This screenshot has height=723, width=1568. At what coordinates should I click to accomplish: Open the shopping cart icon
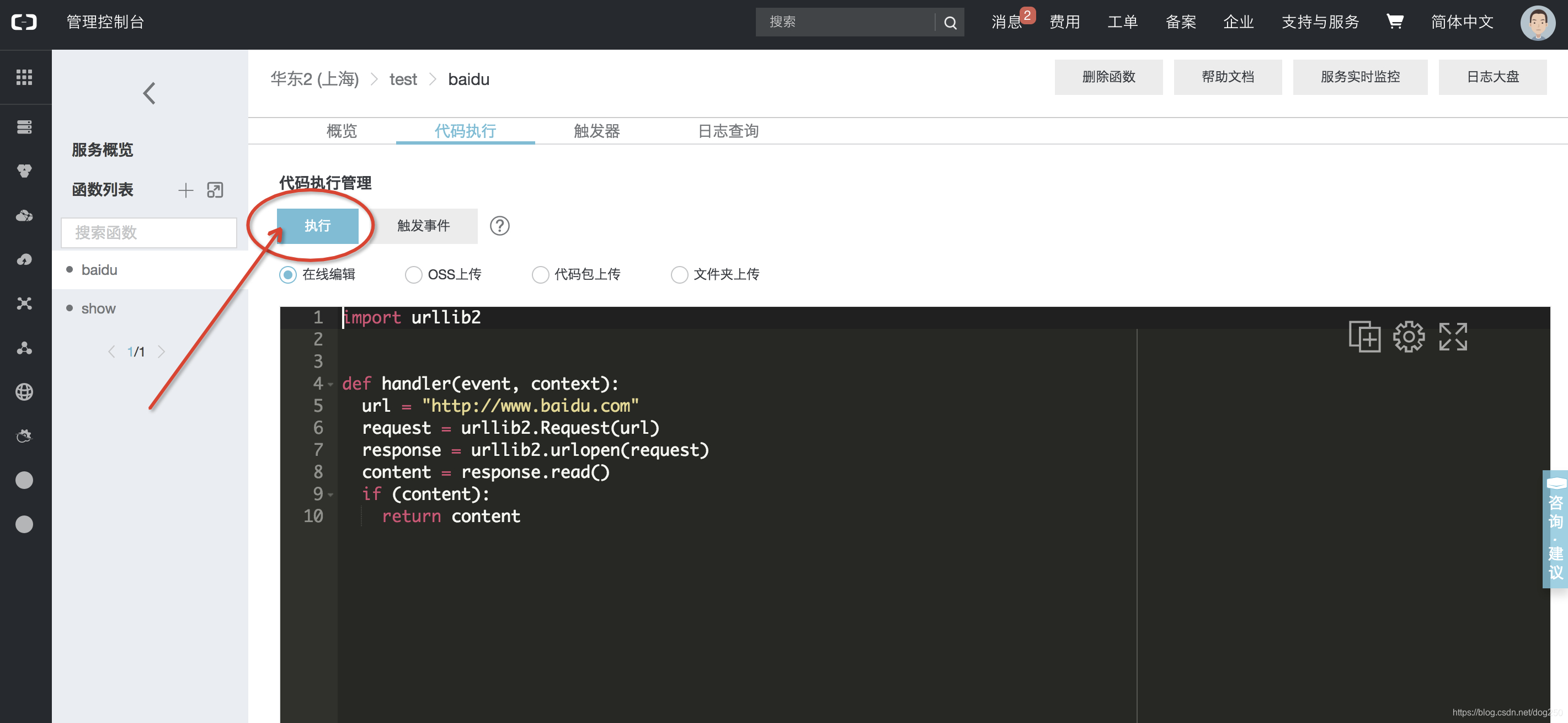(1395, 22)
